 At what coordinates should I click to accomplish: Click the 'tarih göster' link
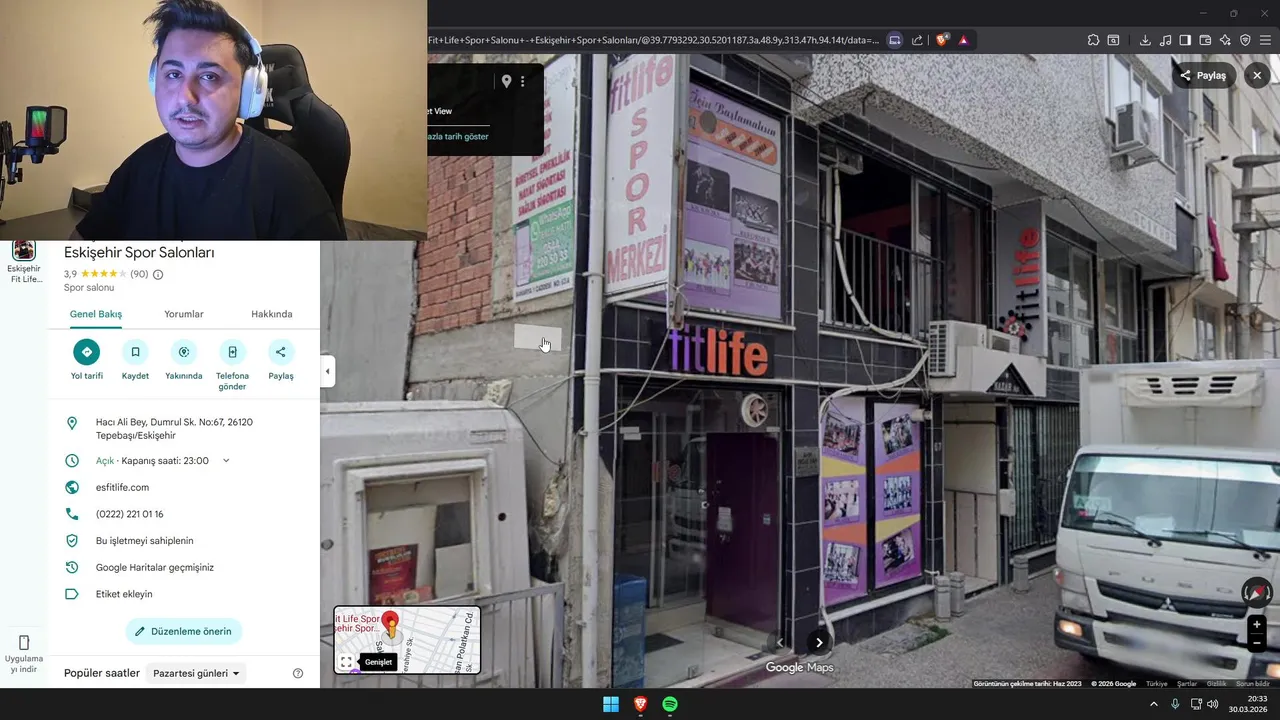click(x=458, y=136)
